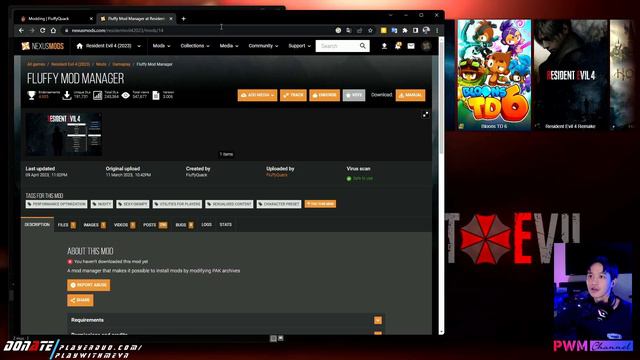Viewport: 640px width, 360px height.
Task: Switch to the Bugs tab
Action: tap(184, 225)
